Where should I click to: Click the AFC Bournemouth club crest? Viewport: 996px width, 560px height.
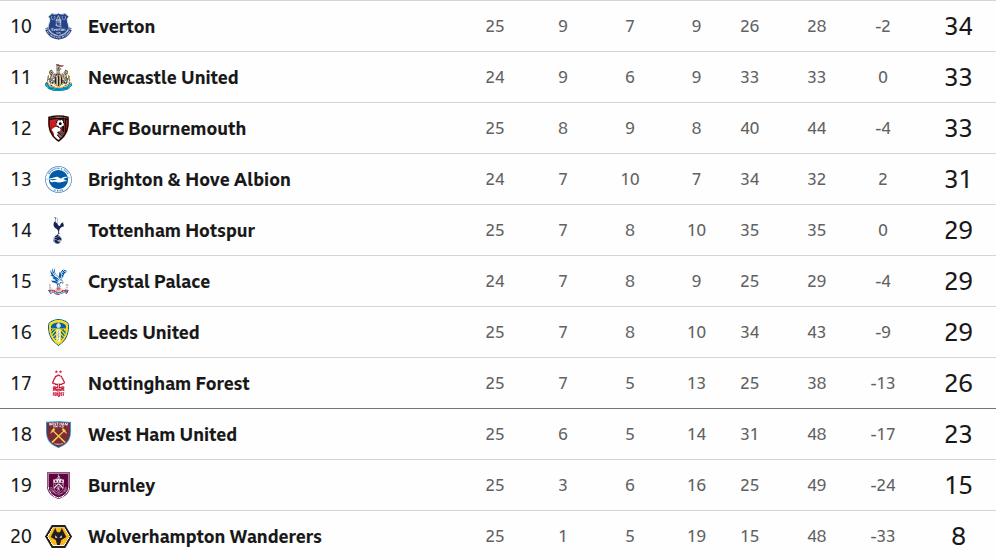click(x=59, y=129)
